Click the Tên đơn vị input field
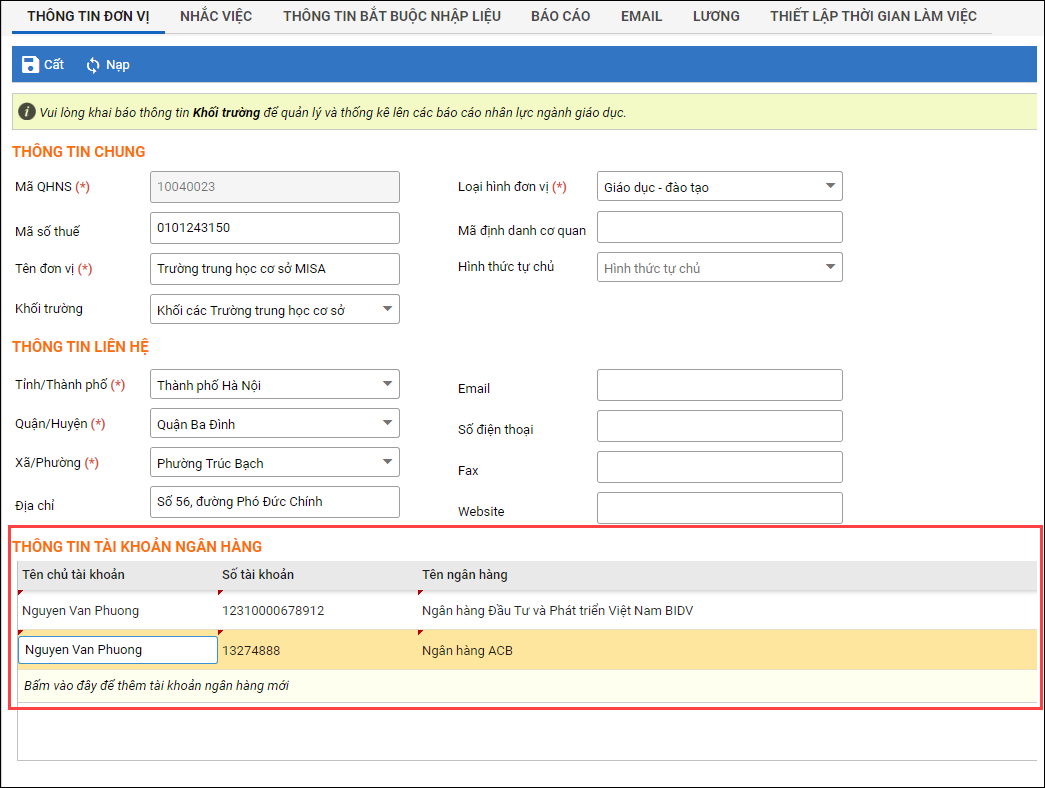 click(x=274, y=269)
